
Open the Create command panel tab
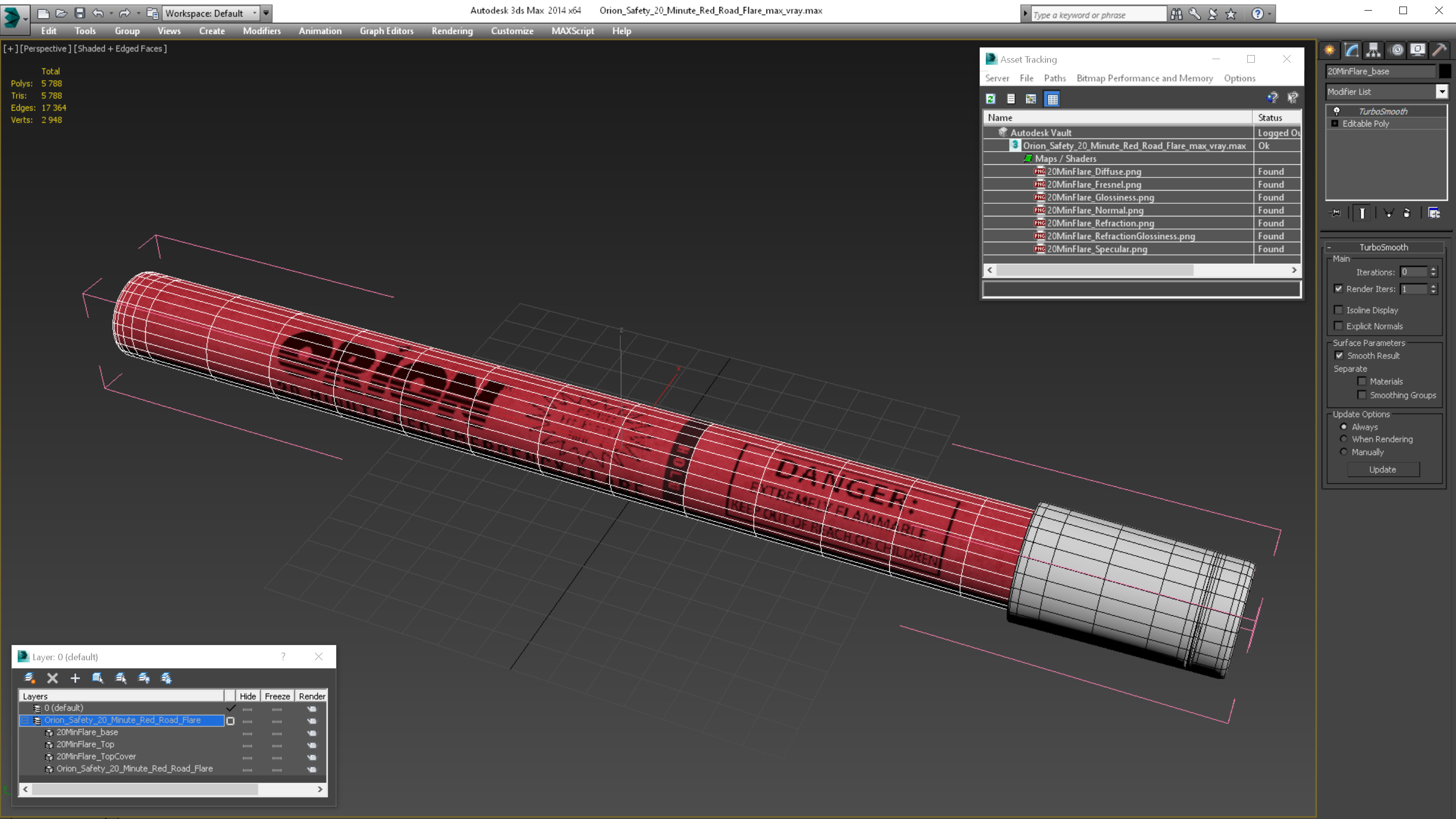pos(1330,51)
